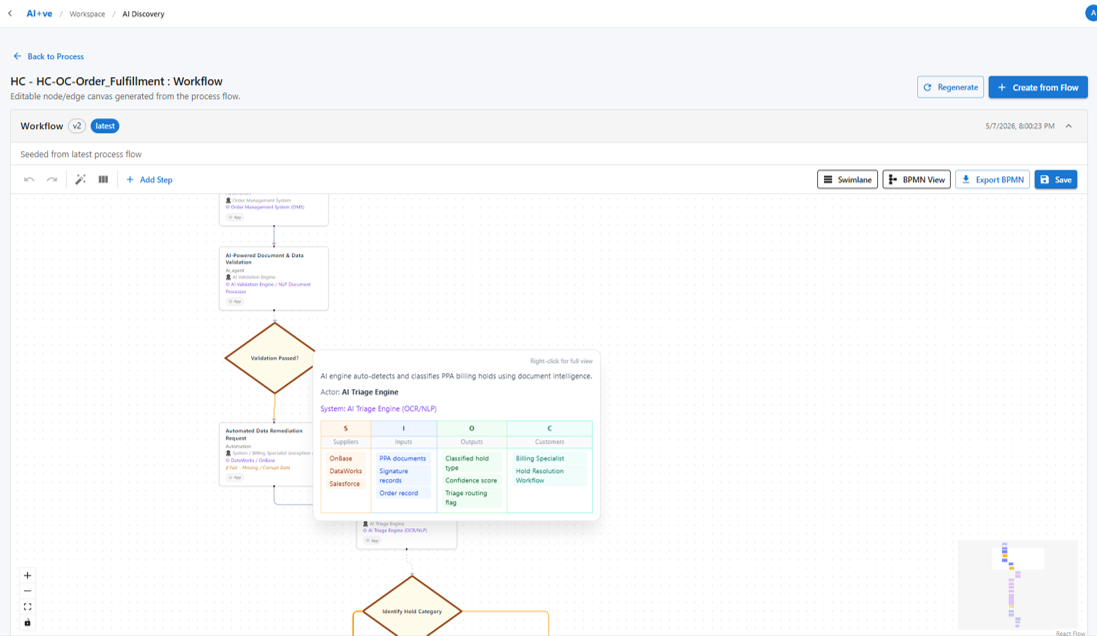Click the Hold Resolution Workflow customer chip

(x=550, y=476)
